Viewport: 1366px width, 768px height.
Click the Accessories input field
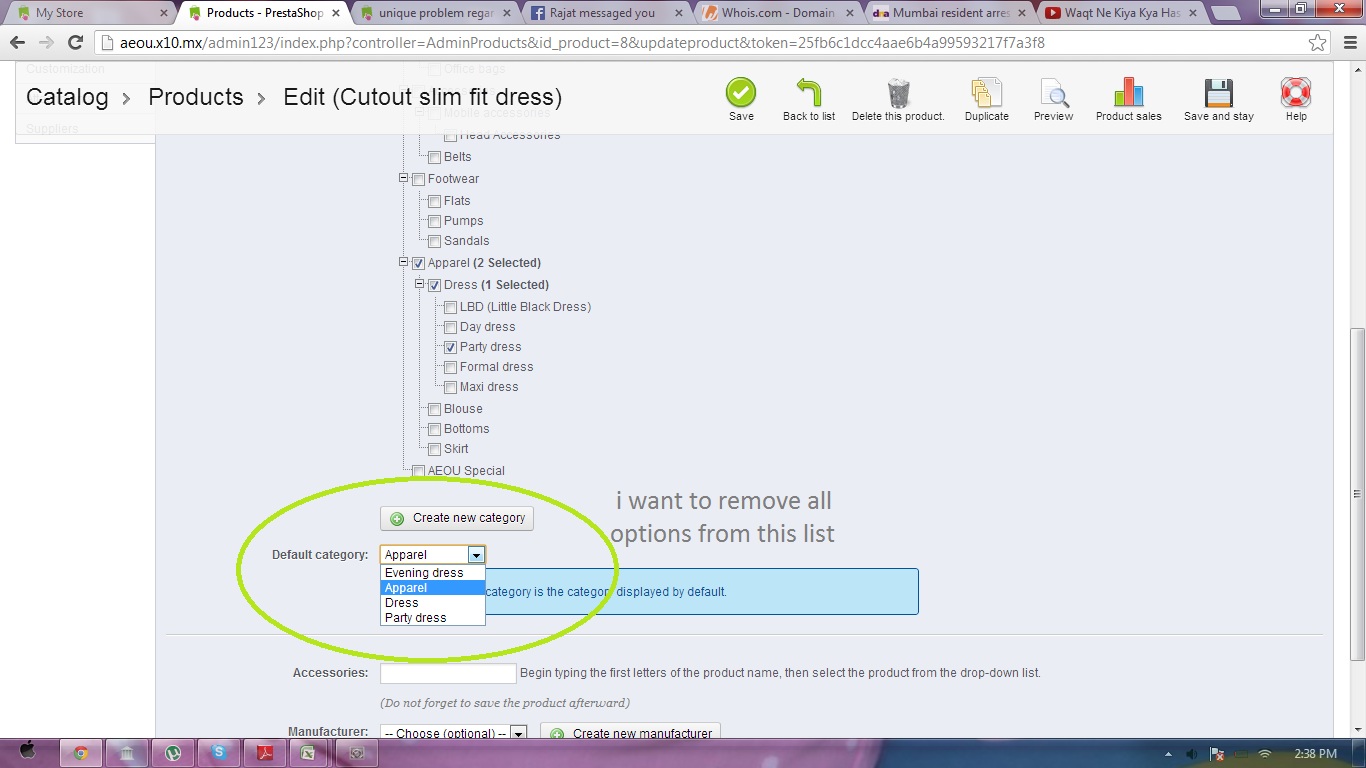point(448,673)
